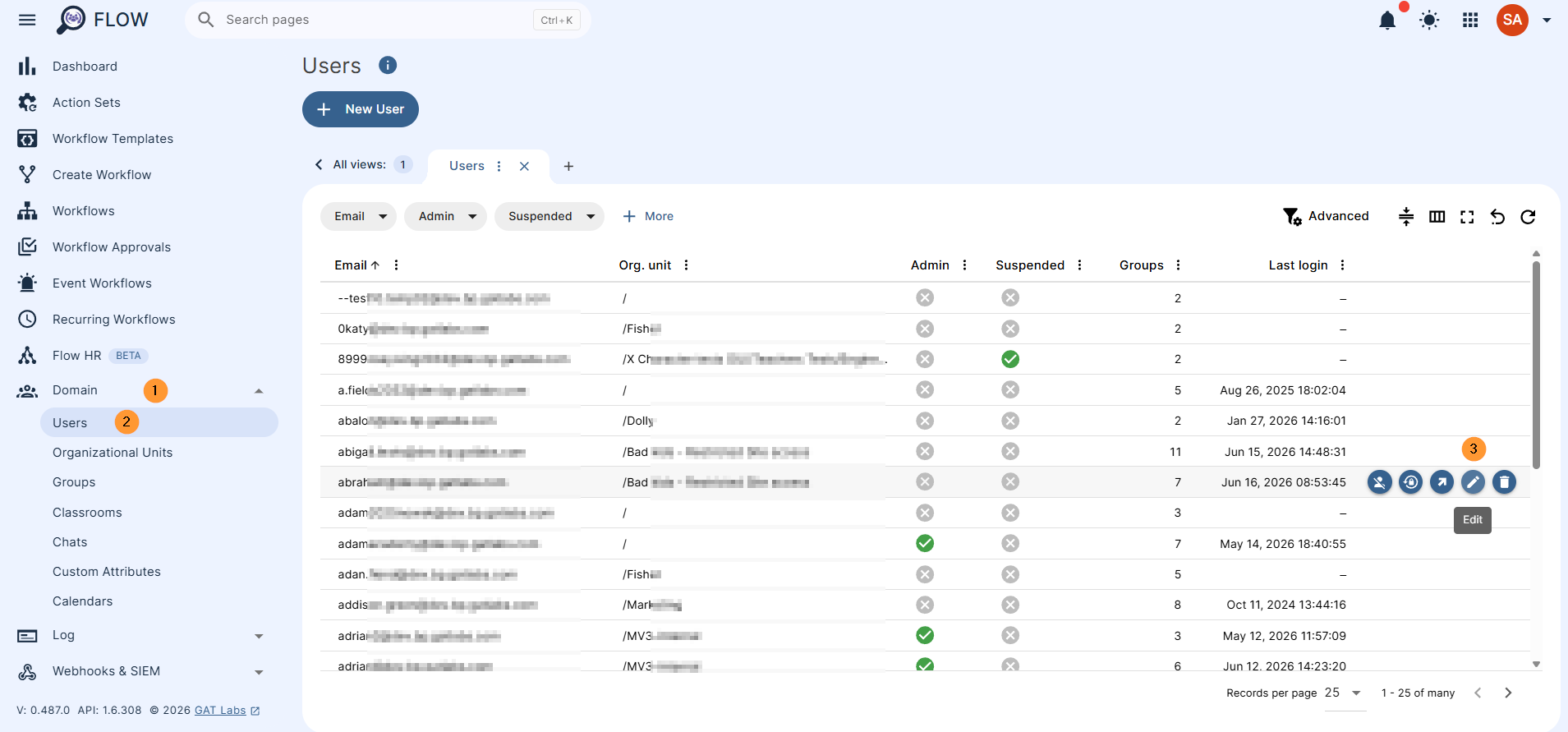Toggle light/dark theme sun icon

click(x=1429, y=20)
